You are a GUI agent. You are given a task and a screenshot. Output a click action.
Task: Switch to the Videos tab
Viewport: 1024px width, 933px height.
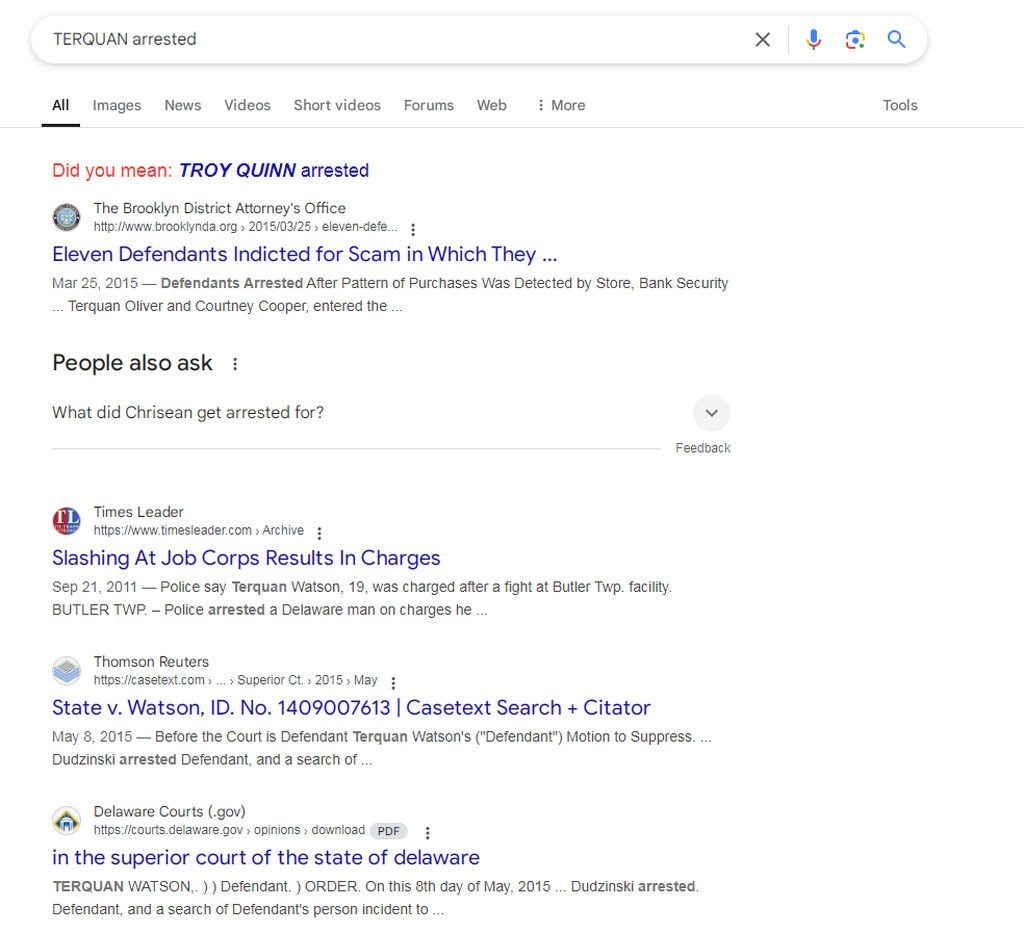pyautogui.click(x=248, y=105)
